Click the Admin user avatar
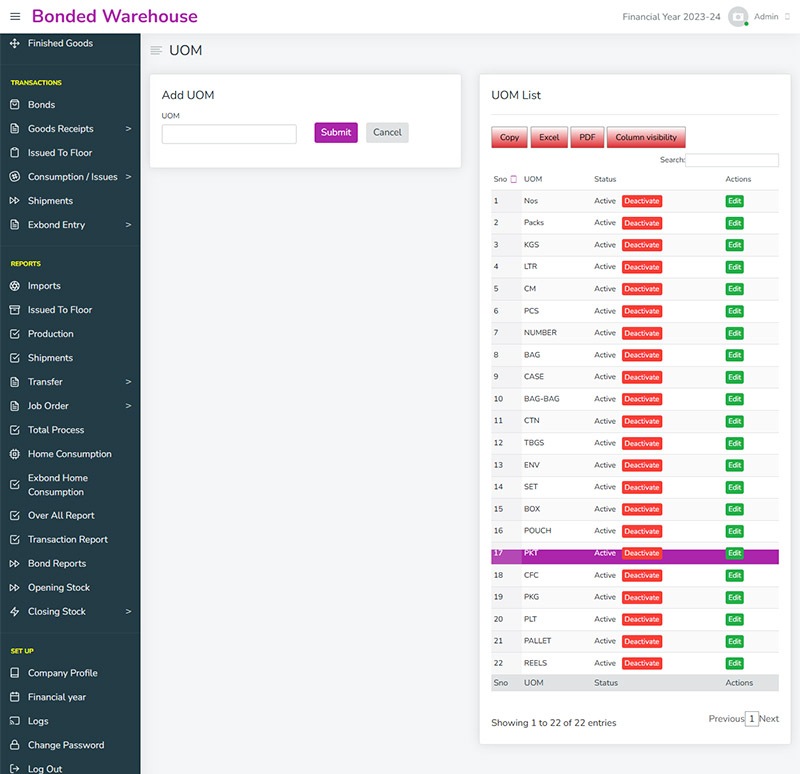The image size is (800, 774). point(738,17)
